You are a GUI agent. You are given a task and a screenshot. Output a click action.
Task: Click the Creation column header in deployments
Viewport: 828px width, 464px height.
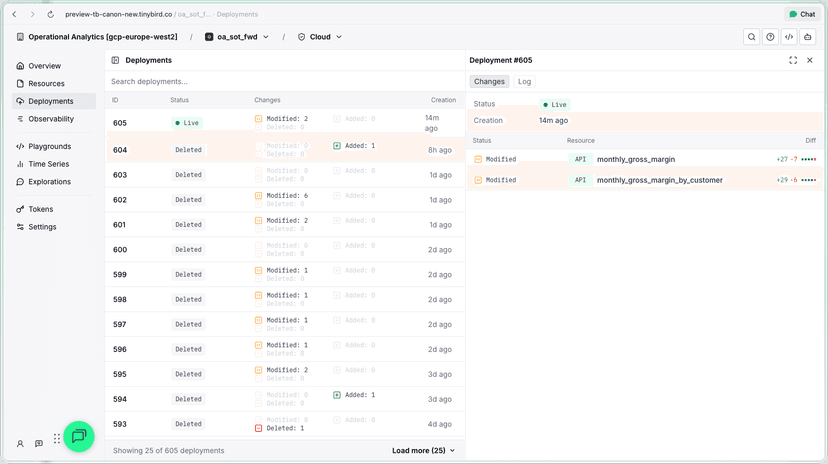tap(443, 100)
